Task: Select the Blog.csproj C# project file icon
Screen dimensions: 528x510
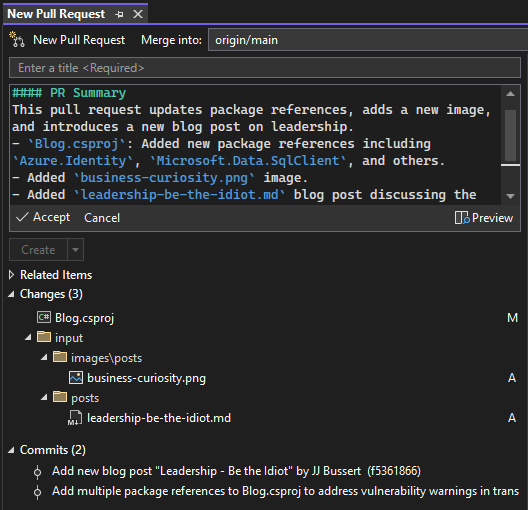Action: 44,317
